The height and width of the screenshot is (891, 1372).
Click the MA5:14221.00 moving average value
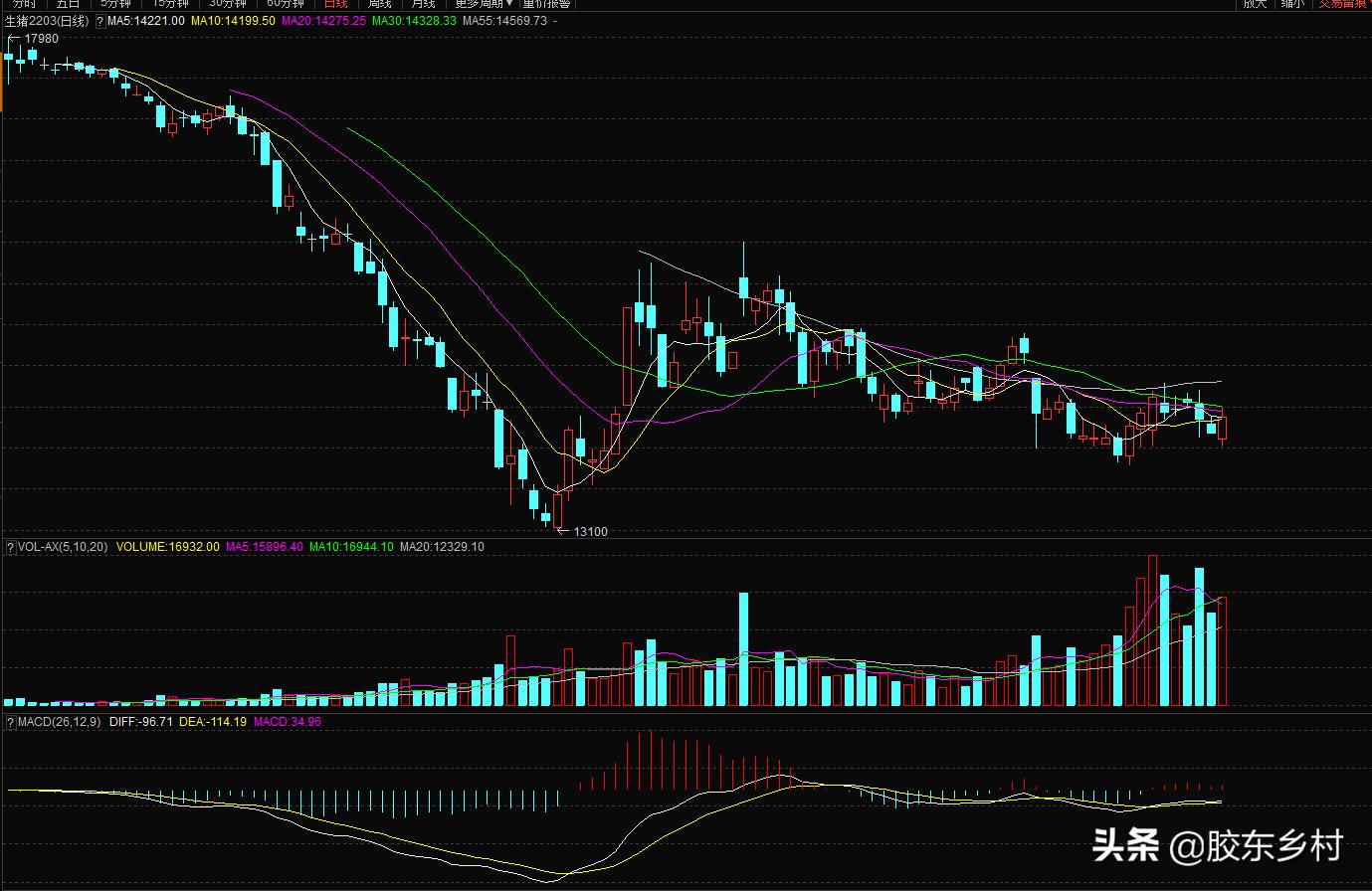point(146,21)
